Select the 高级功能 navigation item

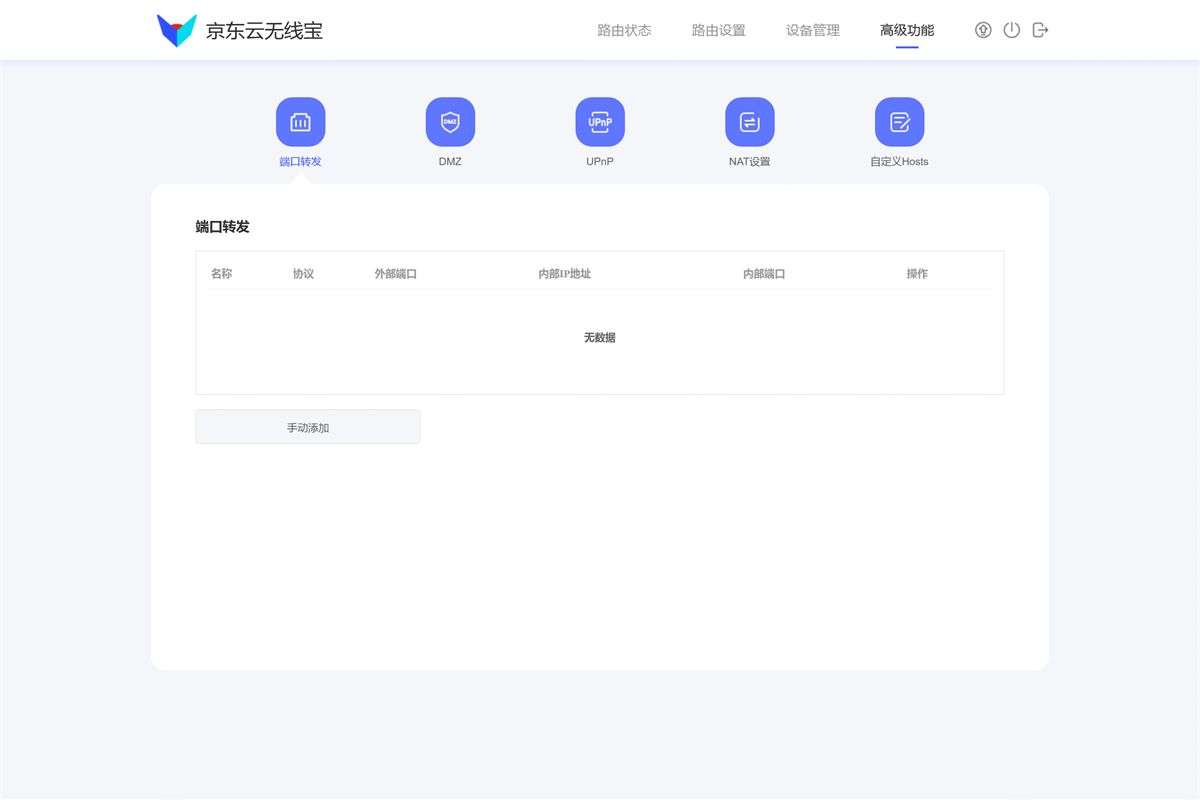(x=906, y=30)
